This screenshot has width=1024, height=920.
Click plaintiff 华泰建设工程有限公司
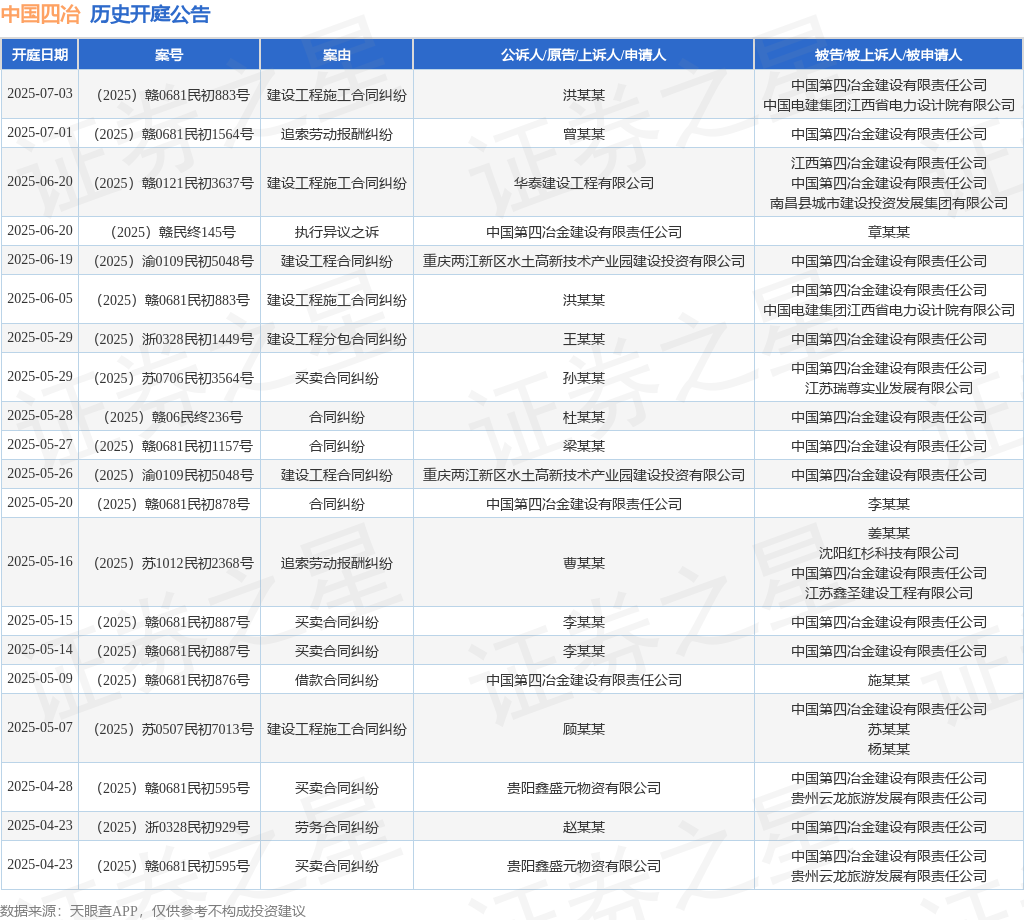pos(584,183)
